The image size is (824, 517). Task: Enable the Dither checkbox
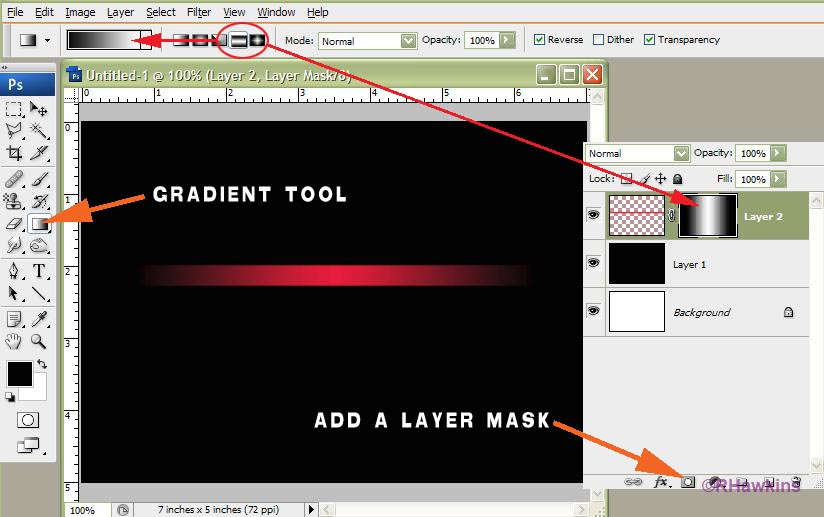(x=598, y=39)
